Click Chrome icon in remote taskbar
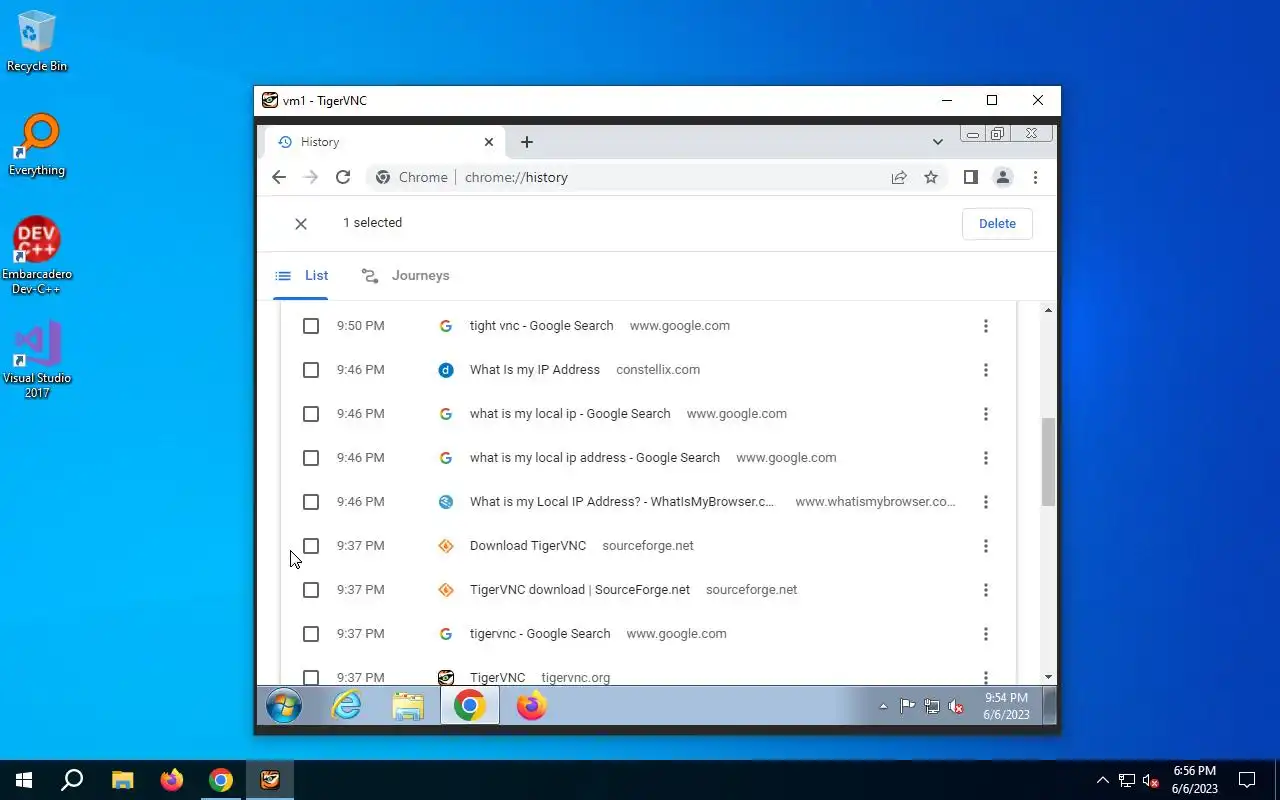This screenshot has height=800, width=1280. point(470,706)
